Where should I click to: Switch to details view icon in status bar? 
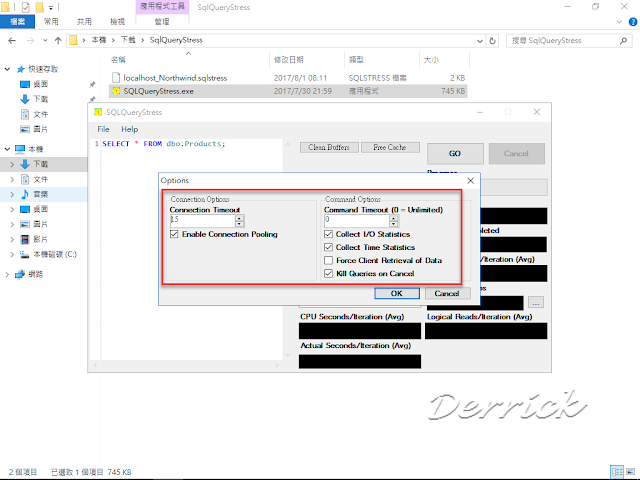coord(617,471)
